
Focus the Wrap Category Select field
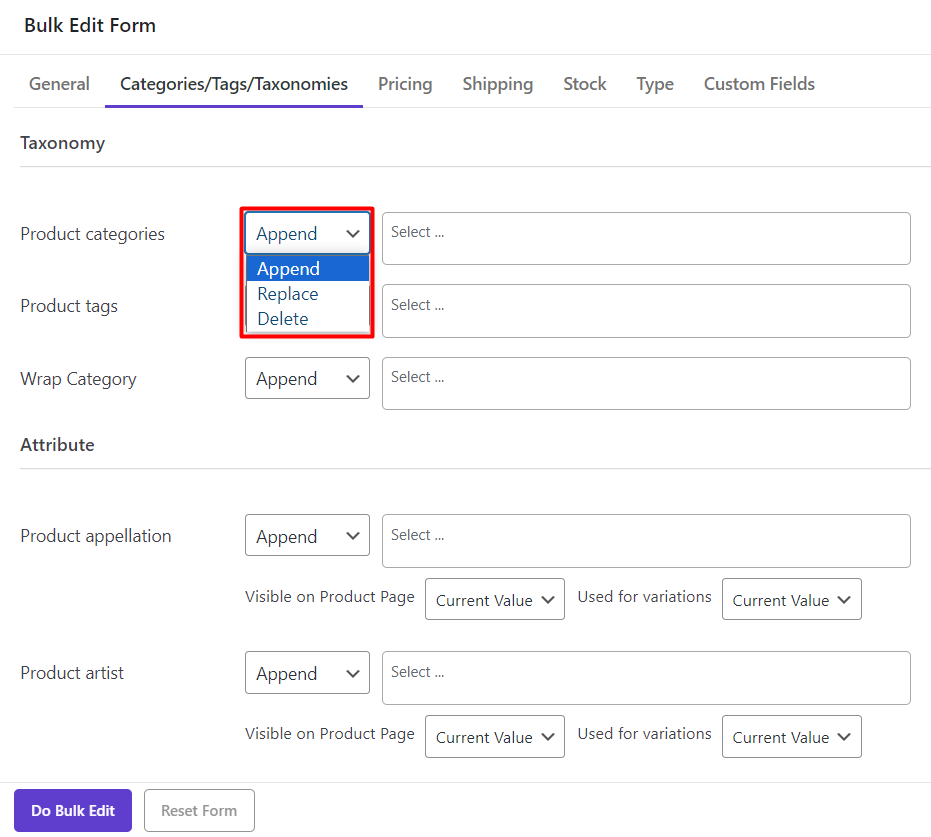pyautogui.click(x=646, y=383)
